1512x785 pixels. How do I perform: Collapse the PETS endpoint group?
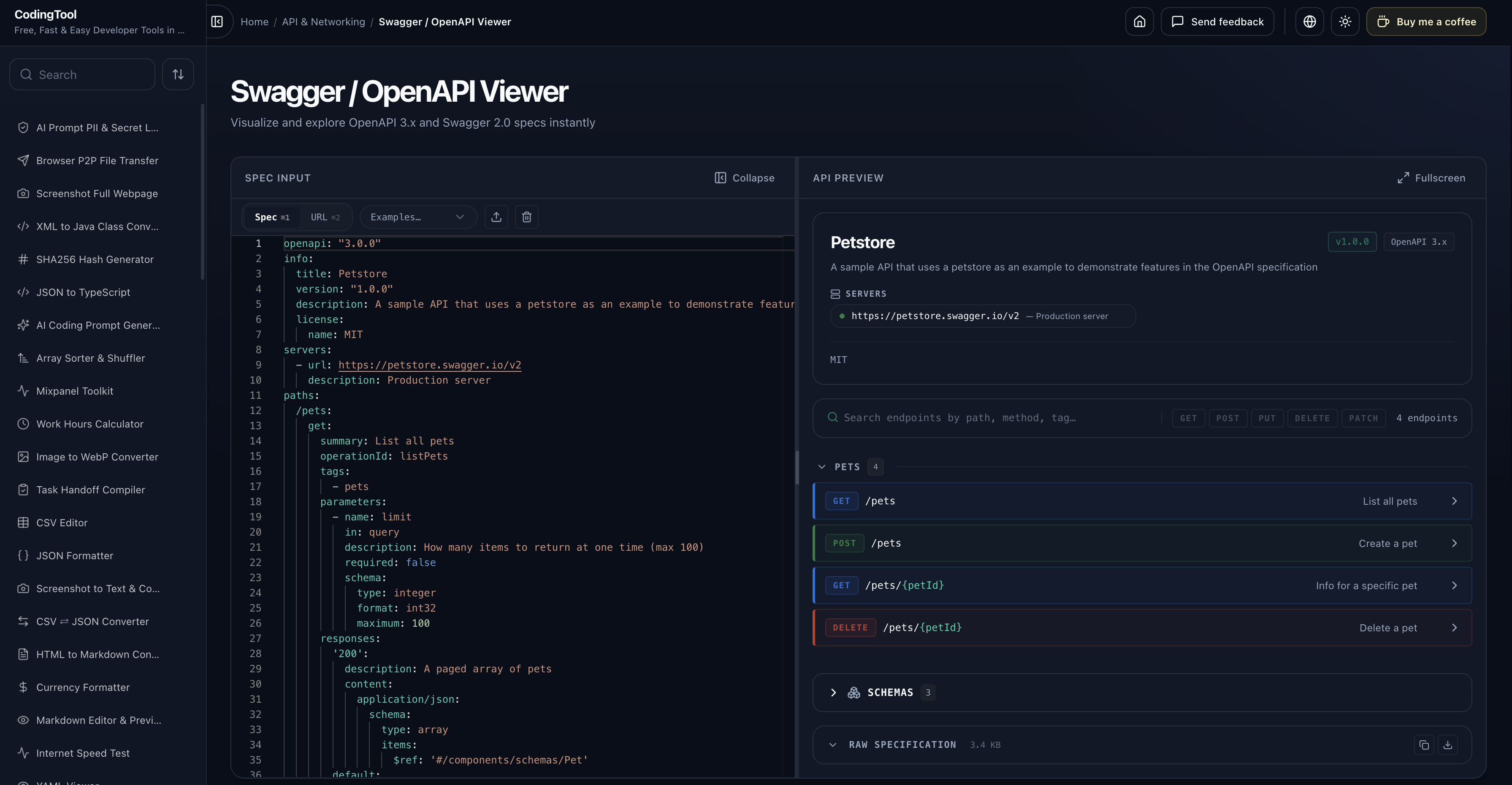tap(822, 467)
